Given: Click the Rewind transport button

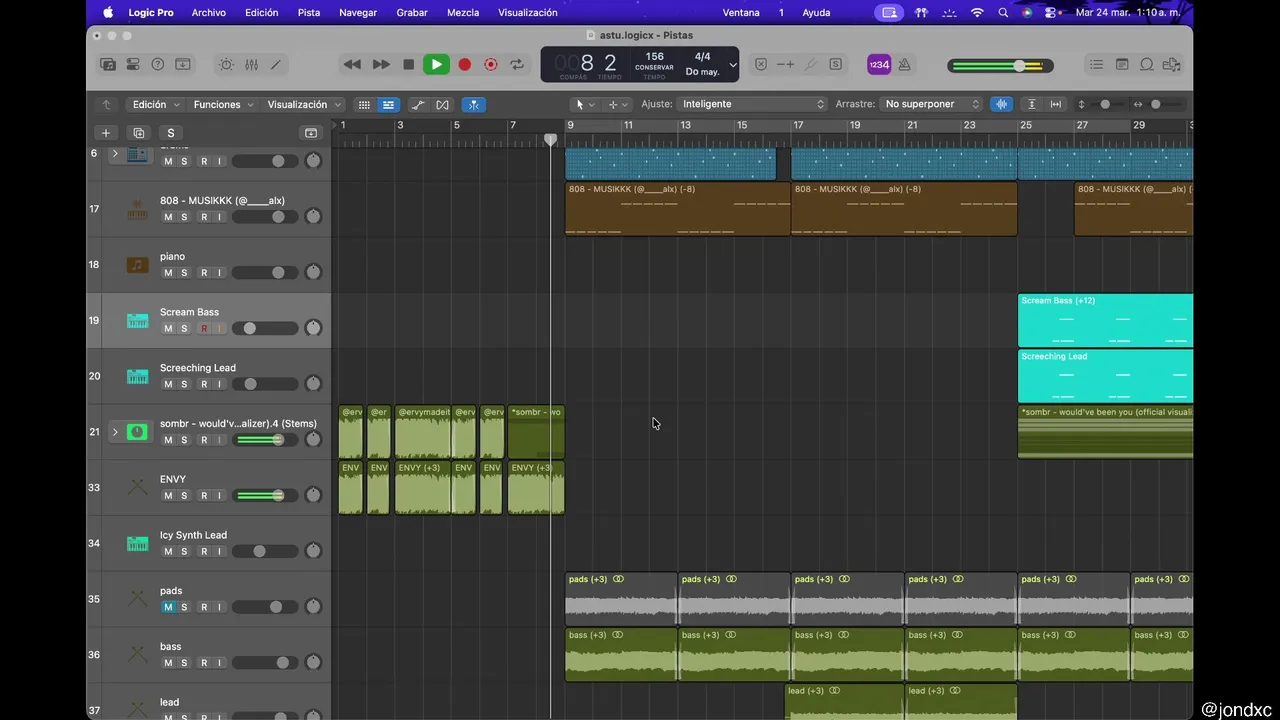Looking at the screenshot, I should coord(352,64).
